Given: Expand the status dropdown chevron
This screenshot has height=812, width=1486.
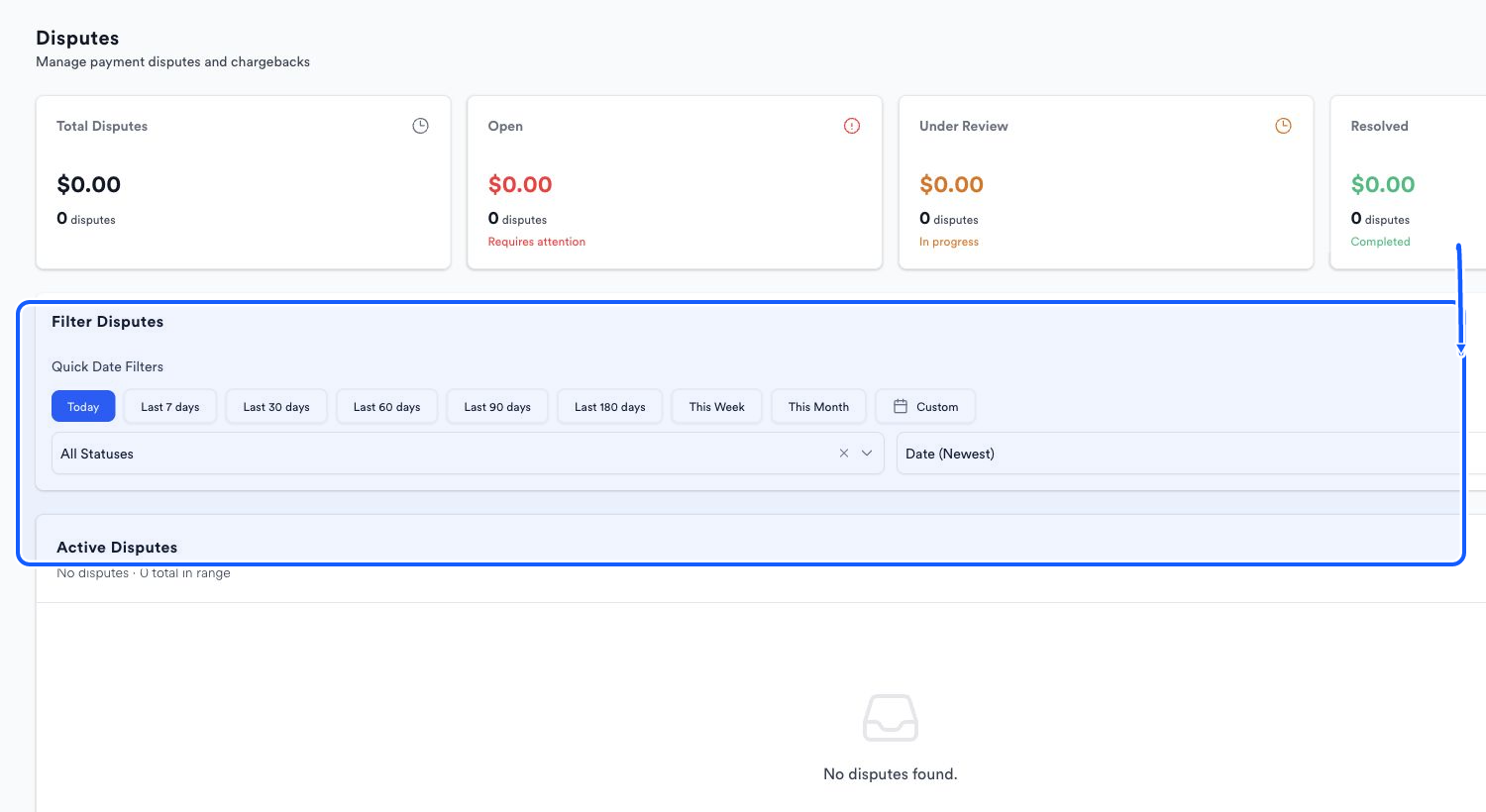Looking at the screenshot, I should (x=867, y=454).
